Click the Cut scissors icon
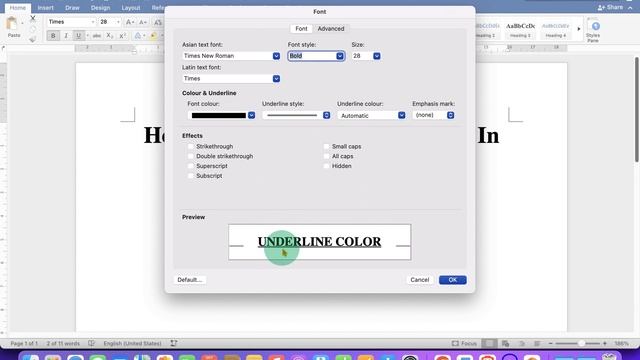640x360 pixels. [x=33, y=18]
